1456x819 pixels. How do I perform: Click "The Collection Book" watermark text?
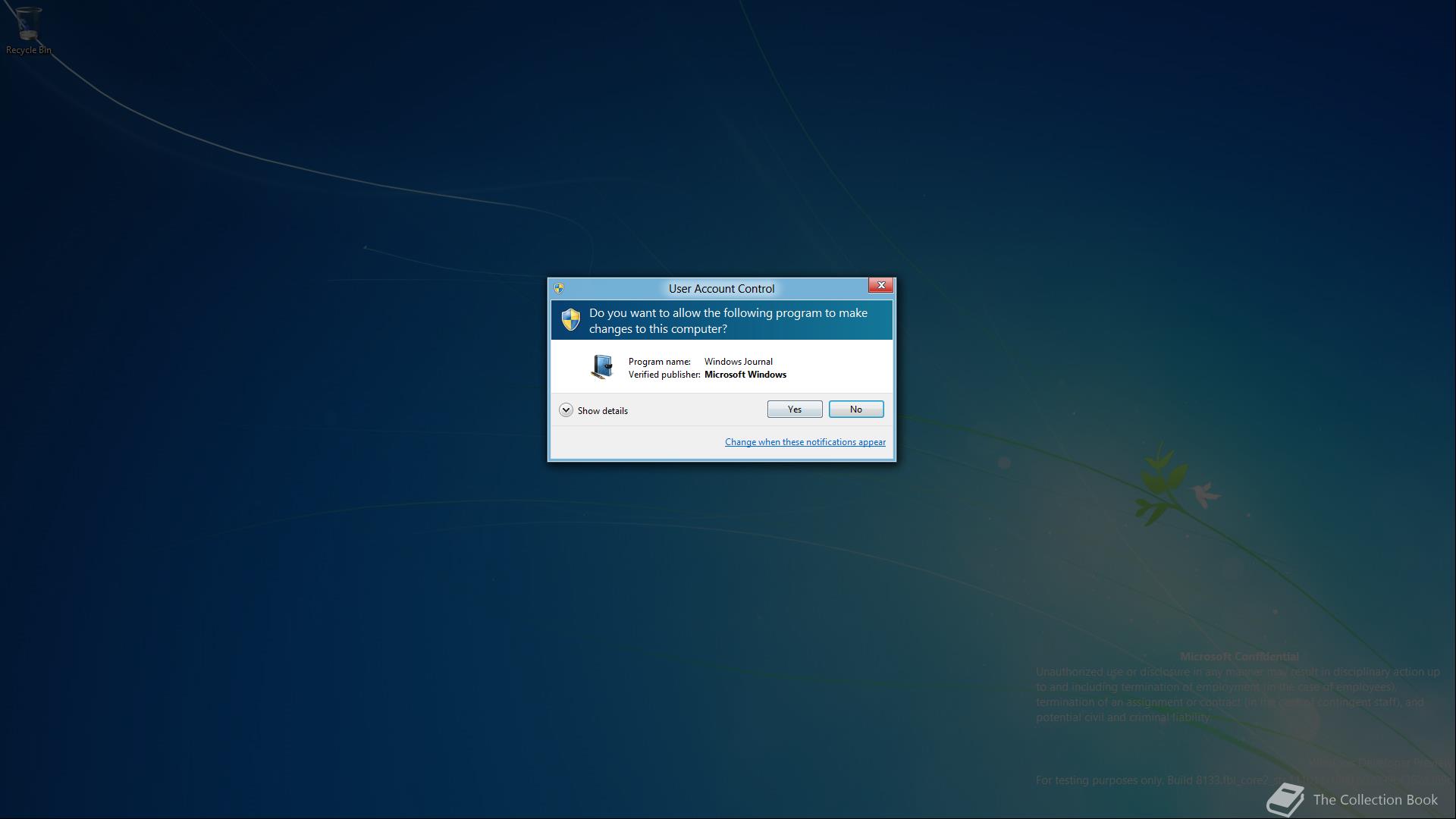point(1375,800)
